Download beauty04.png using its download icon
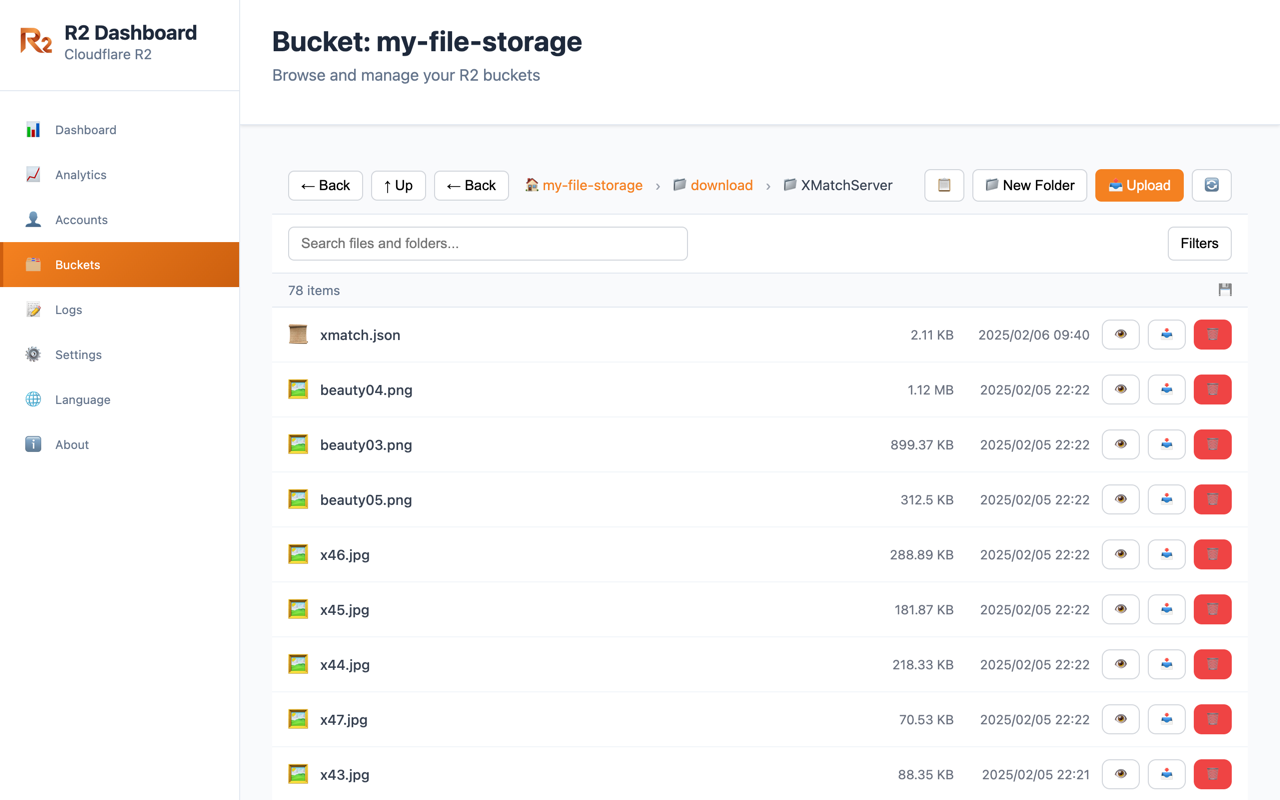The image size is (1280, 800). 1166,389
